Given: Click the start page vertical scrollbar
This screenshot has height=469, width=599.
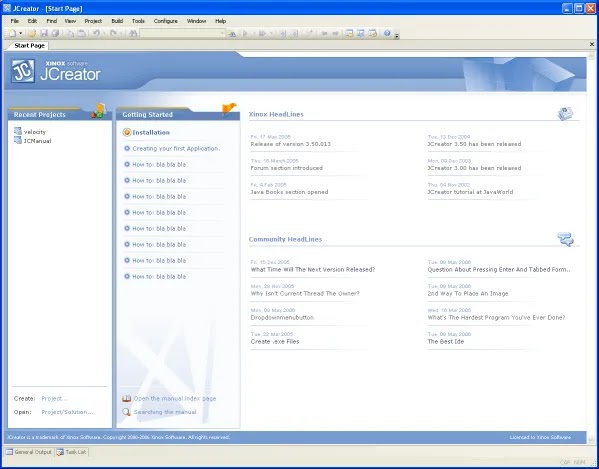Looking at the screenshot, I should pos(591,247).
